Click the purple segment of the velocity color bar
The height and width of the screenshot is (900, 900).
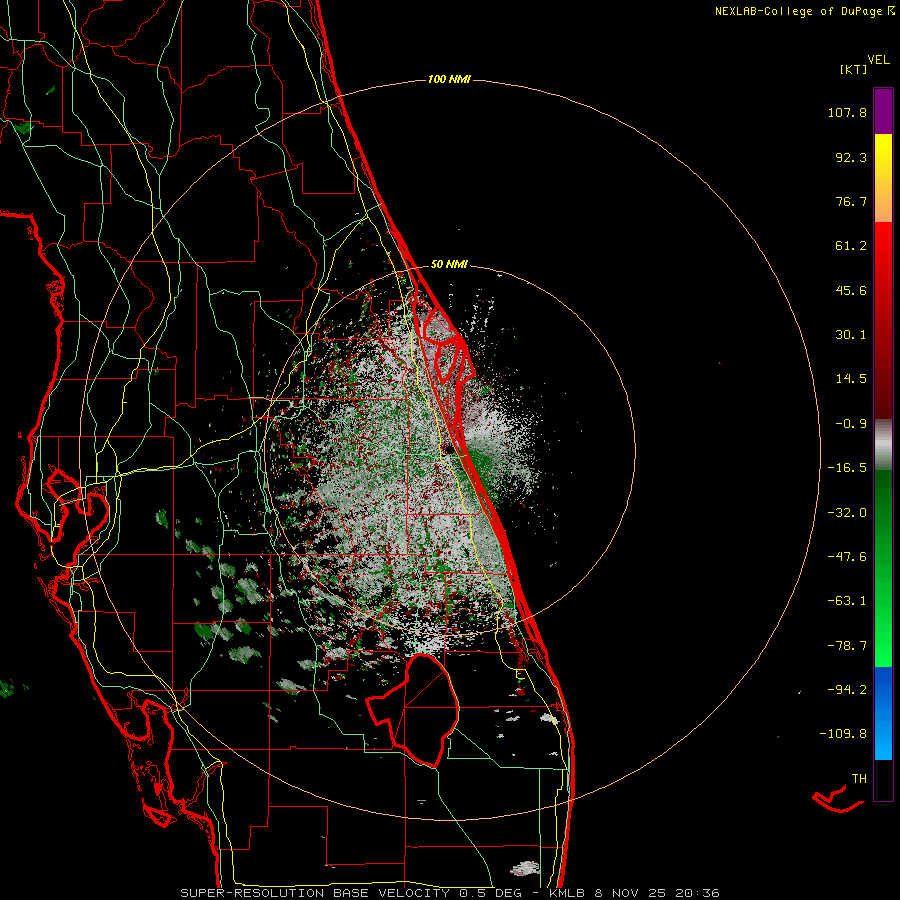(x=883, y=112)
